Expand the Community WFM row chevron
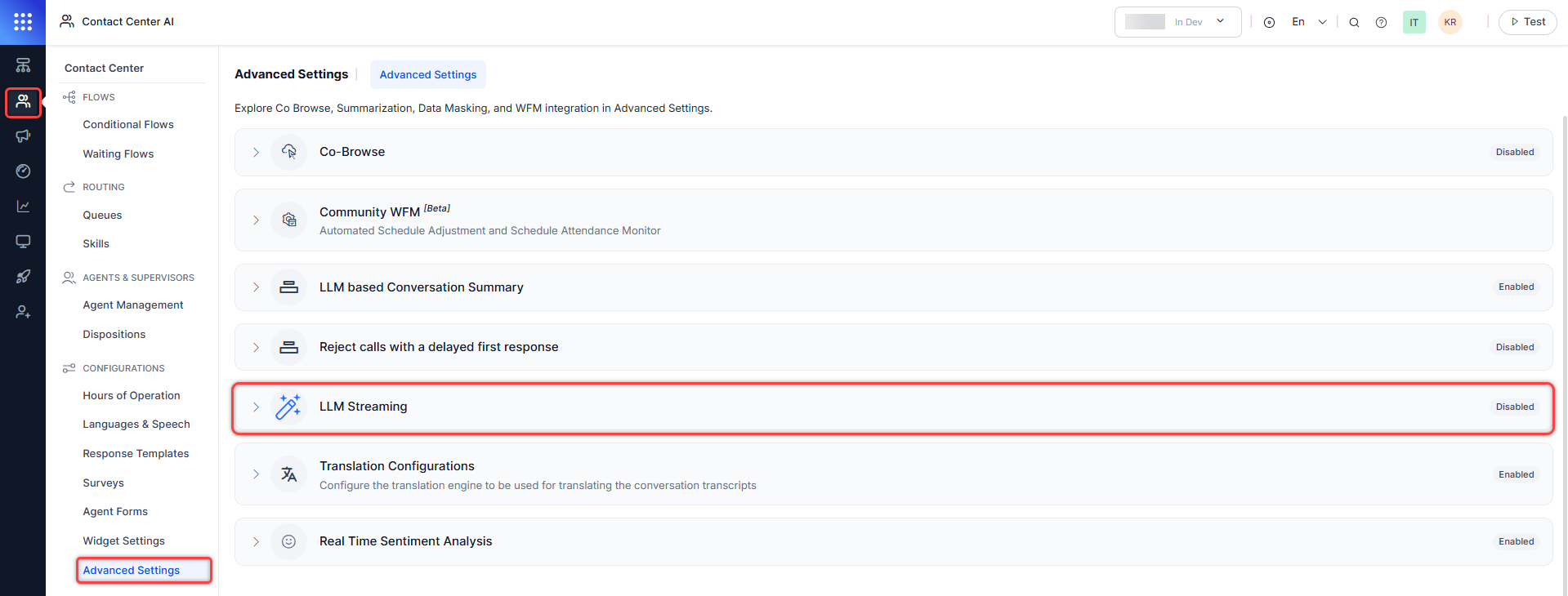Screen dimensions: 1568x596 (256, 220)
